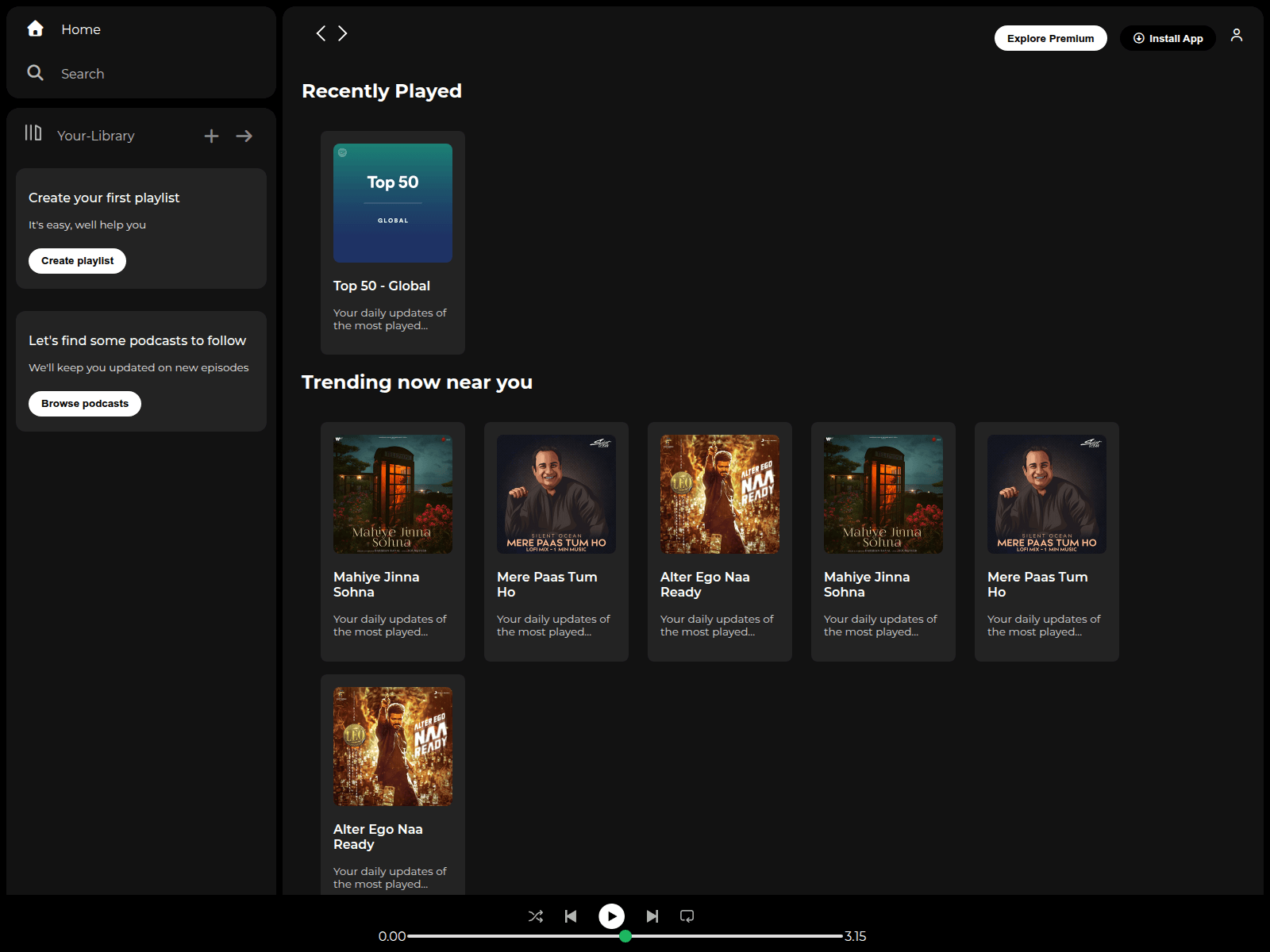Toggle shuffle playback
This screenshot has height=952, width=1270.
(536, 916)
